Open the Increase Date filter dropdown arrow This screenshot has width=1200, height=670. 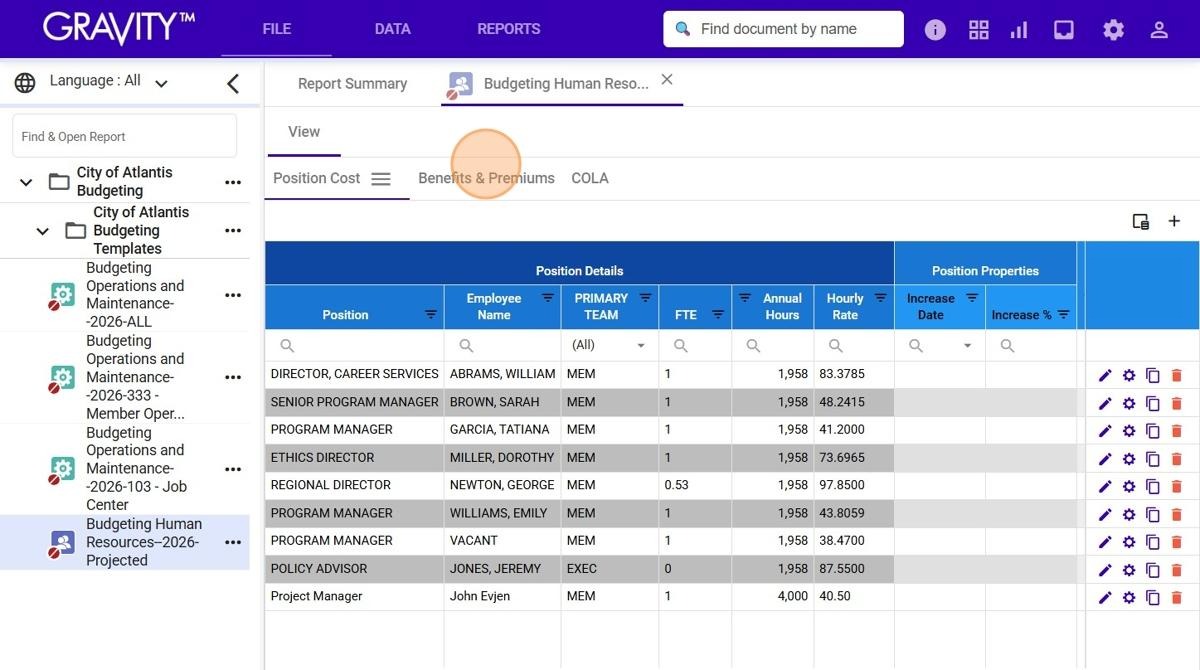click(967, 346)
